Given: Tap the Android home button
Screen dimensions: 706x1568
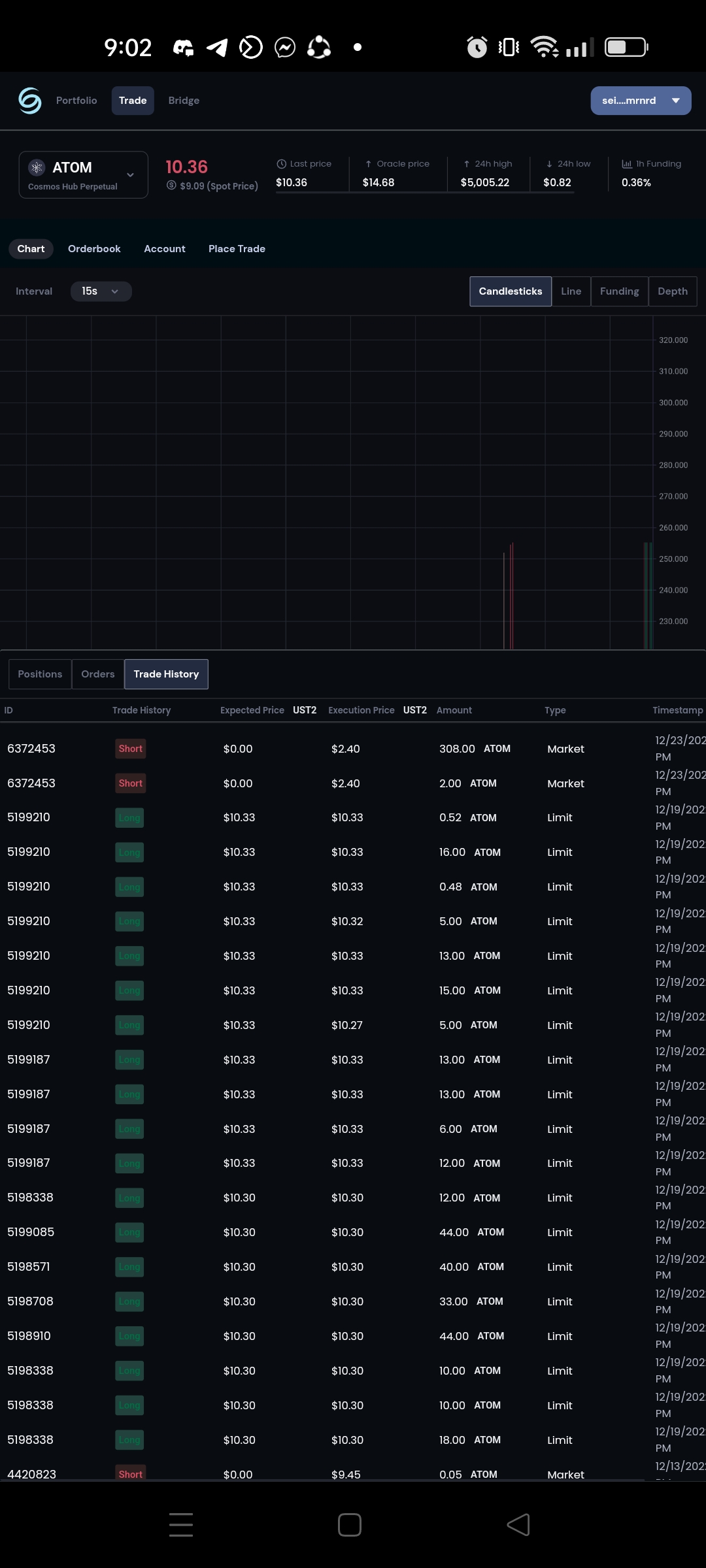Looking at the screenshot, I should click(350, 1525).
